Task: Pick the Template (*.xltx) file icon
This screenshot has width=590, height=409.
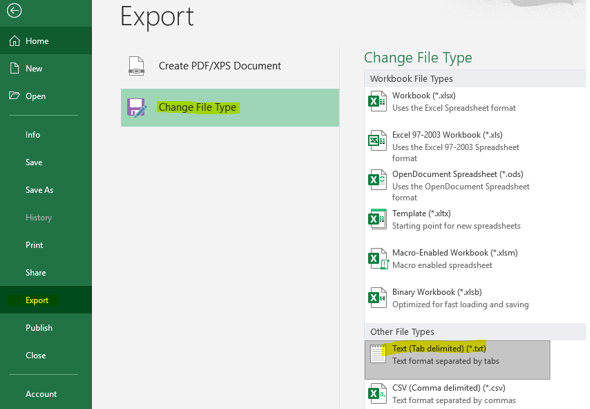Action: click(x=377, y=219)
